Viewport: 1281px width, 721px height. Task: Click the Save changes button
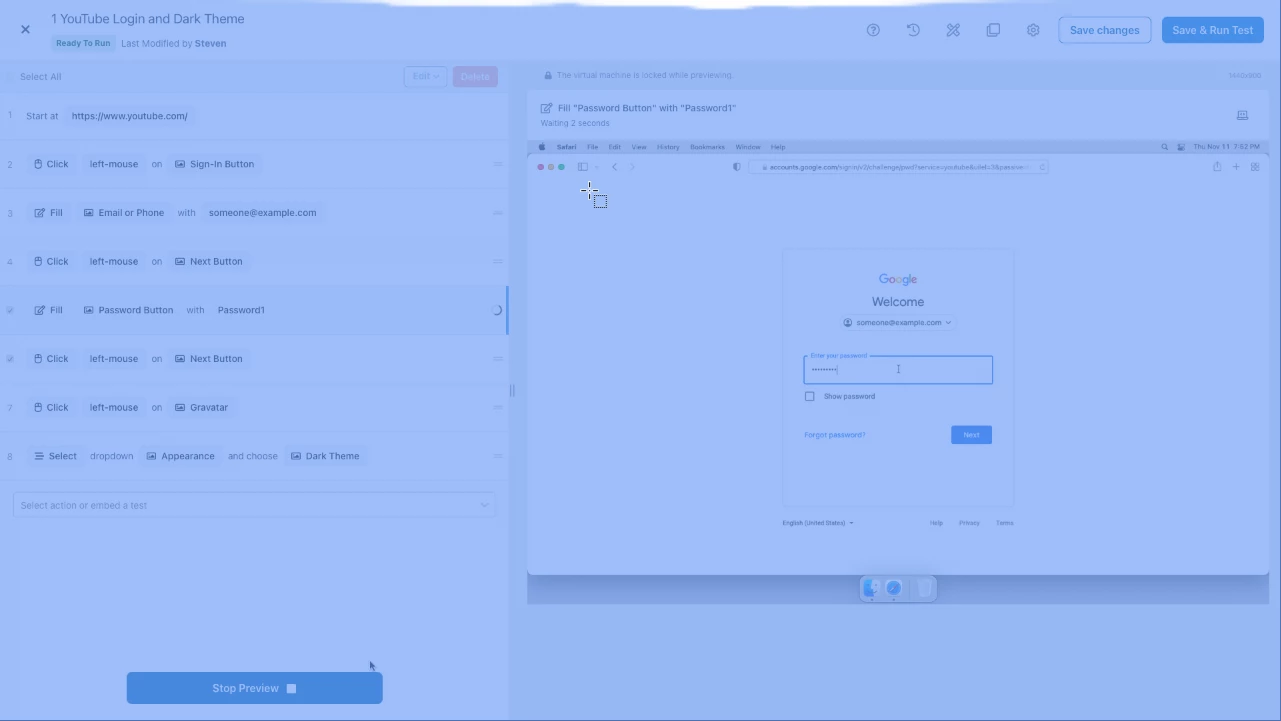[1104, 30]
